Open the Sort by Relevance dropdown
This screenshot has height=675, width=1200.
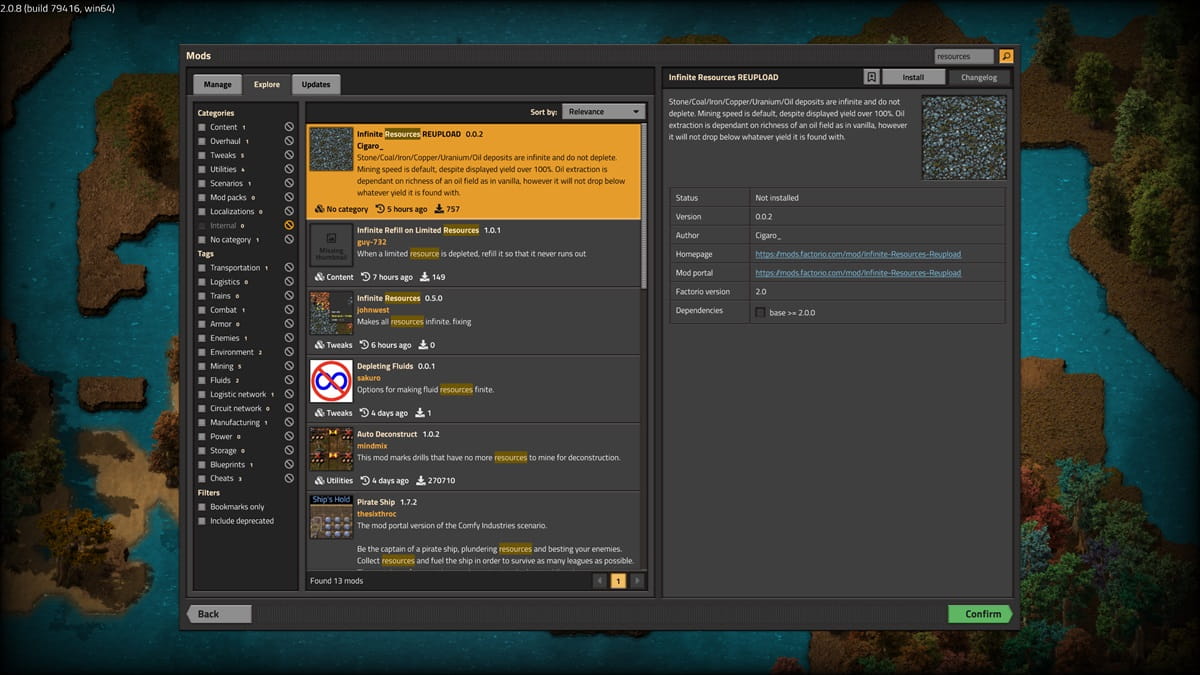click(604, 112)
